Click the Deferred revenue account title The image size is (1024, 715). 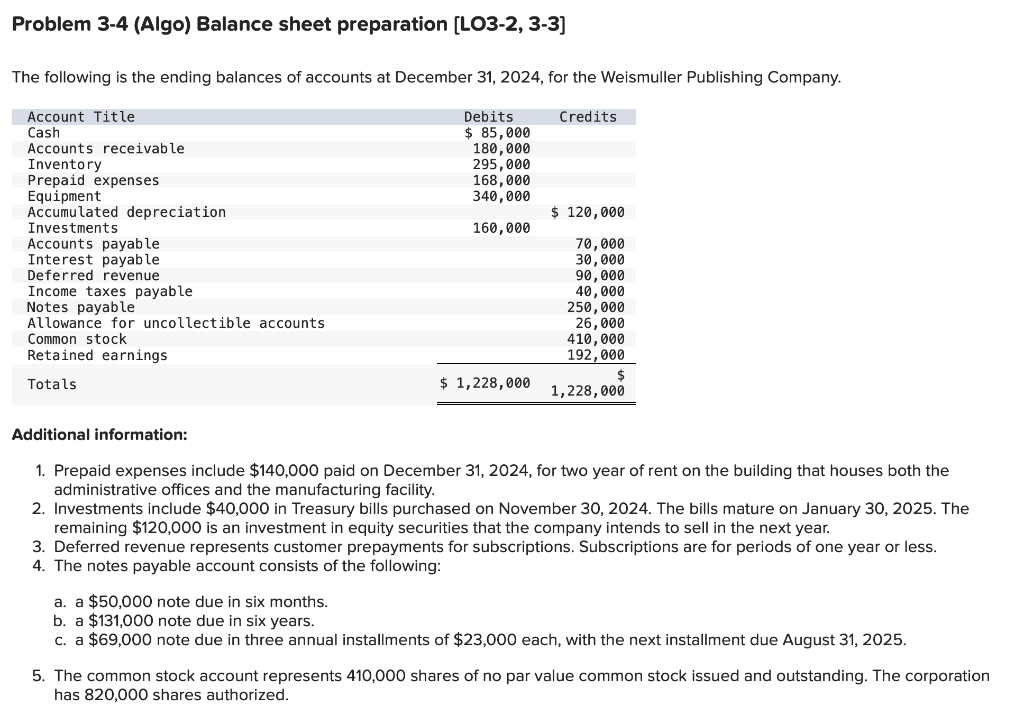(92, 275)
